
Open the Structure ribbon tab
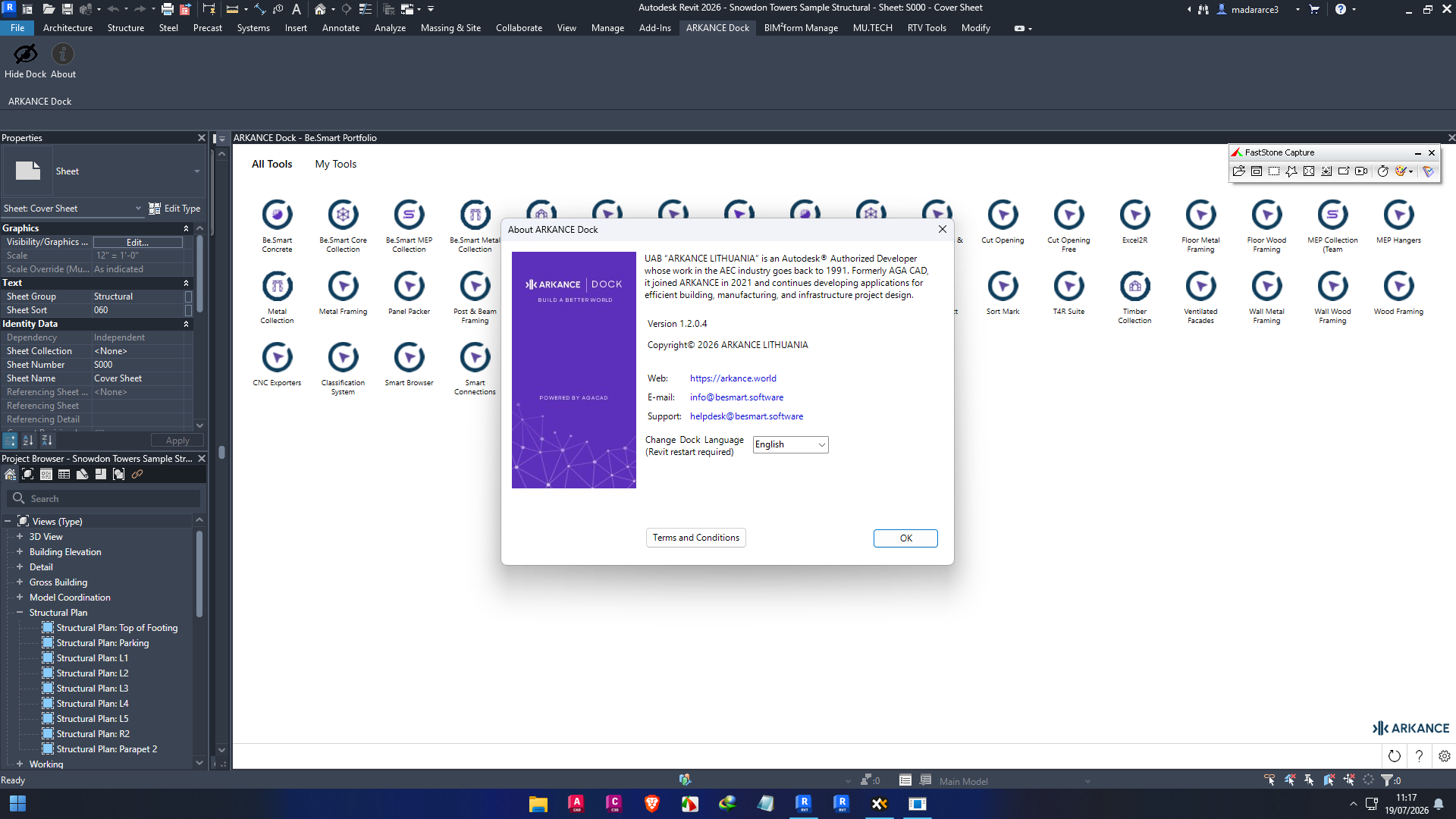click(125, 28)
